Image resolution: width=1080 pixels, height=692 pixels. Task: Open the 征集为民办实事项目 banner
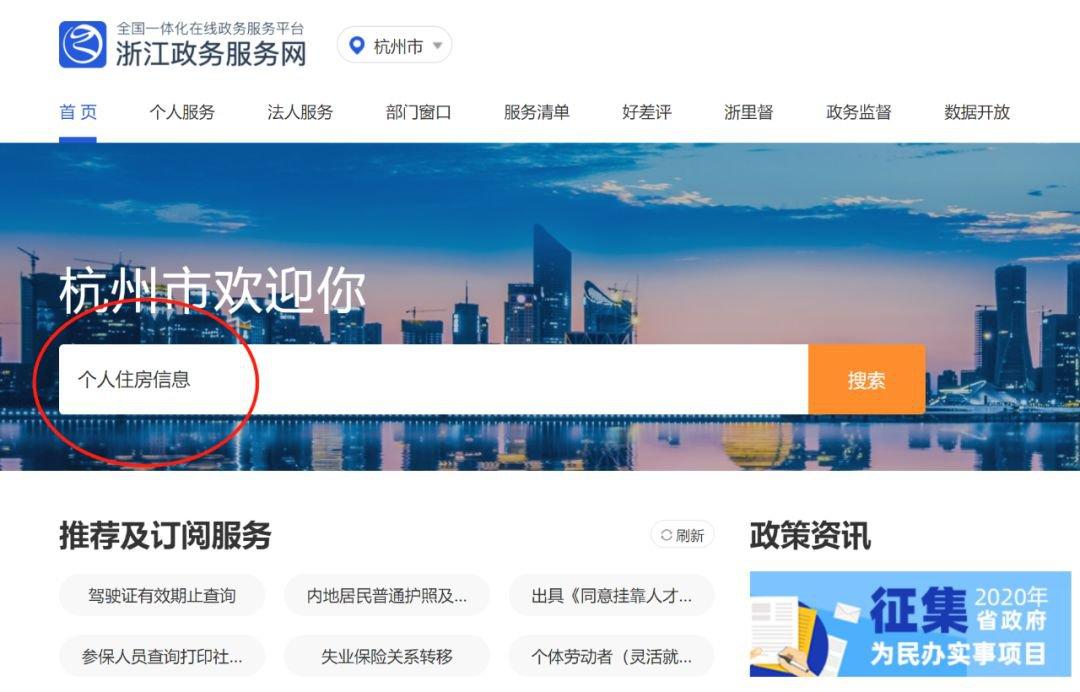pyautogui.click(x=911, y=624)
